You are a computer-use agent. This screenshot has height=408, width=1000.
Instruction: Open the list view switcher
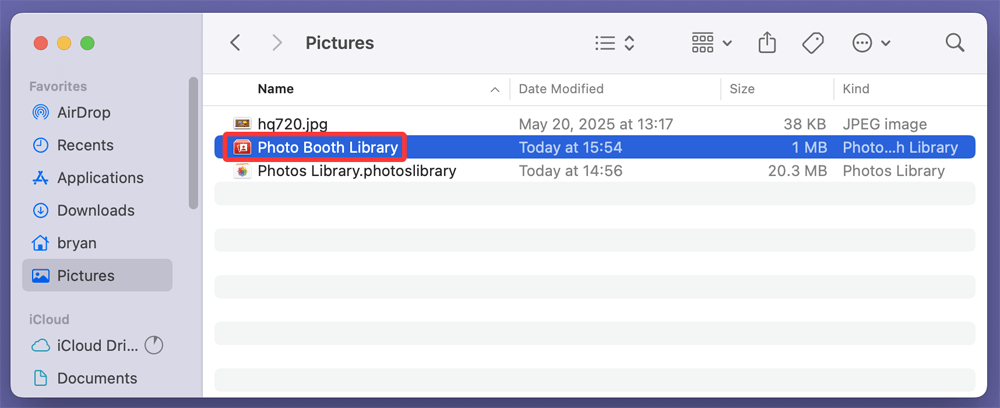[x=614, y=43]
